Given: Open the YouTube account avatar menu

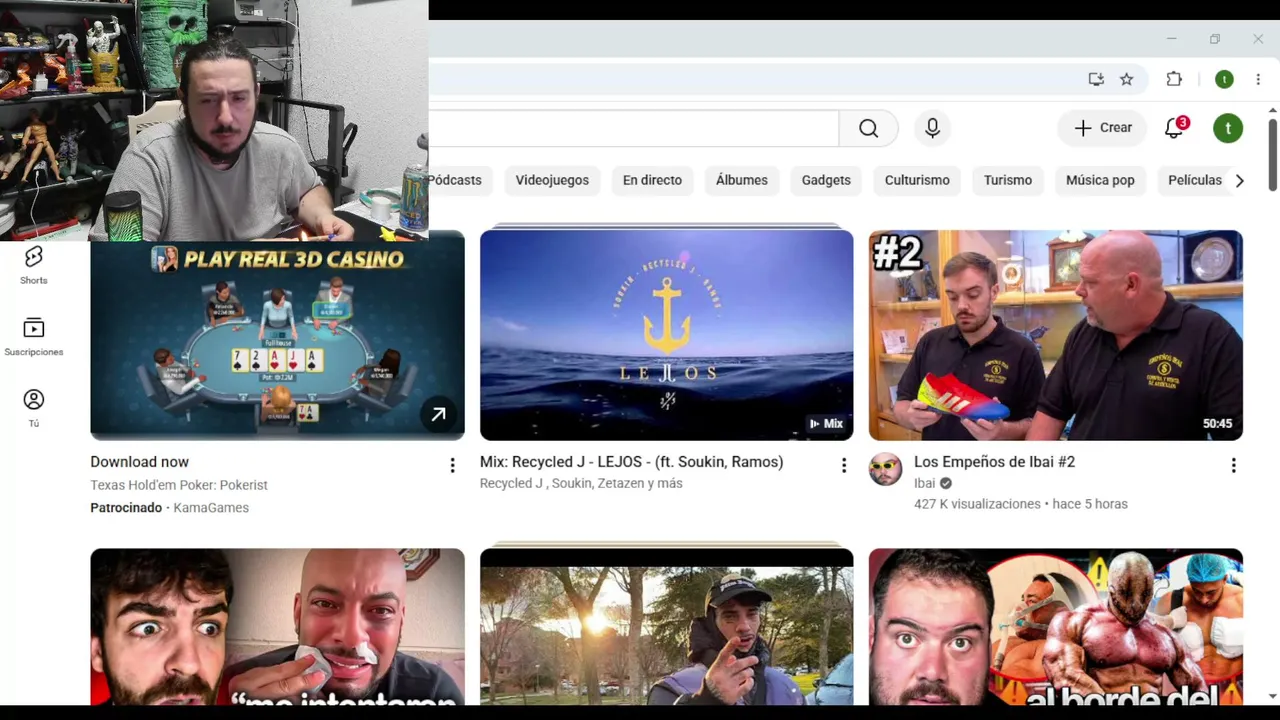Looking at the screenshot, I should pyautogui.click(x=1228, y=128).
